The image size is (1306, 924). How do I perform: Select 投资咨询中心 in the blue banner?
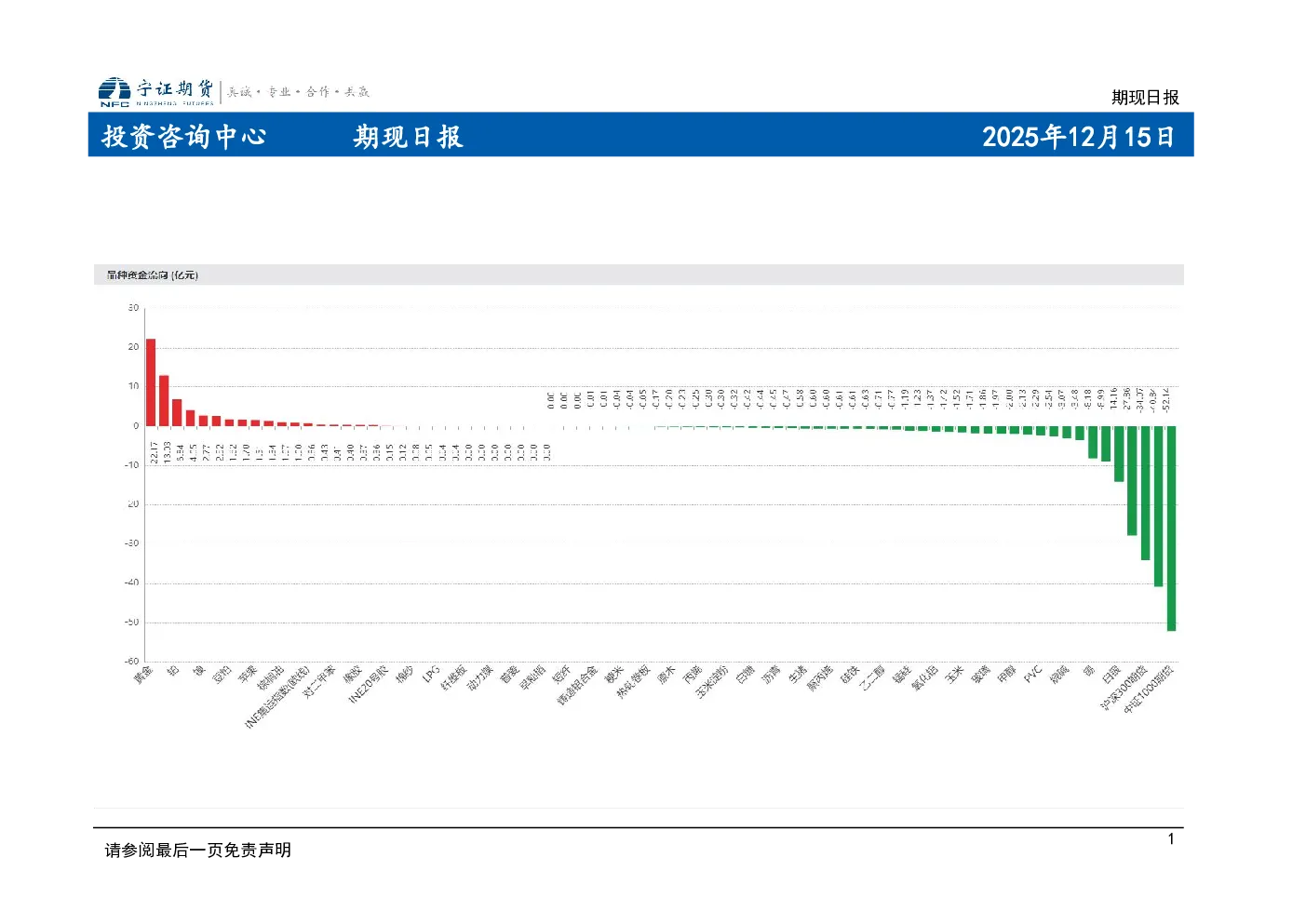tap(183, 137)
